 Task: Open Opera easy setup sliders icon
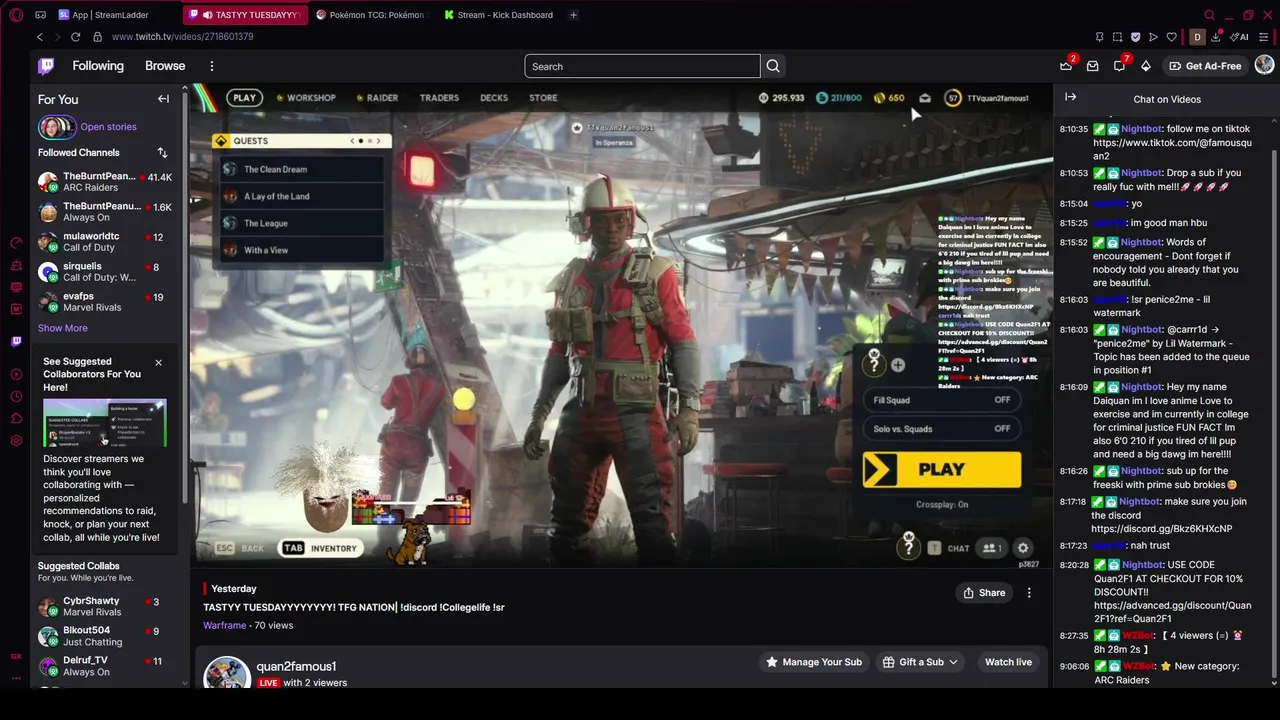pyautogui.click(x=1265, y=37)
